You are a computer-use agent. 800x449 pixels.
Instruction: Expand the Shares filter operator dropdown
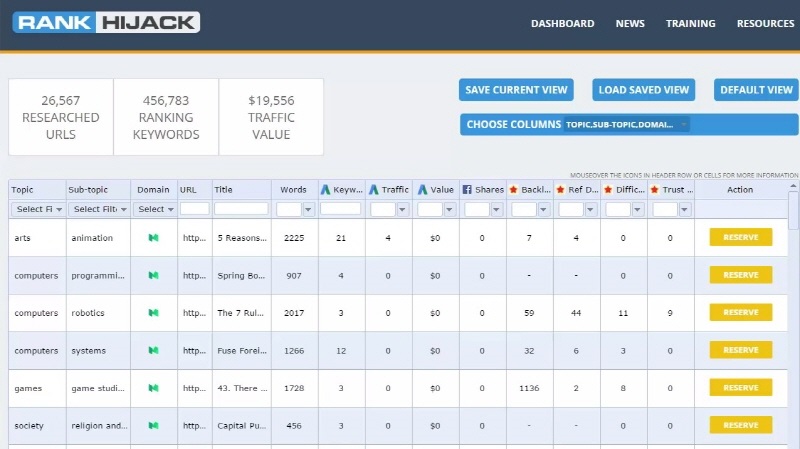click(496, 210)
